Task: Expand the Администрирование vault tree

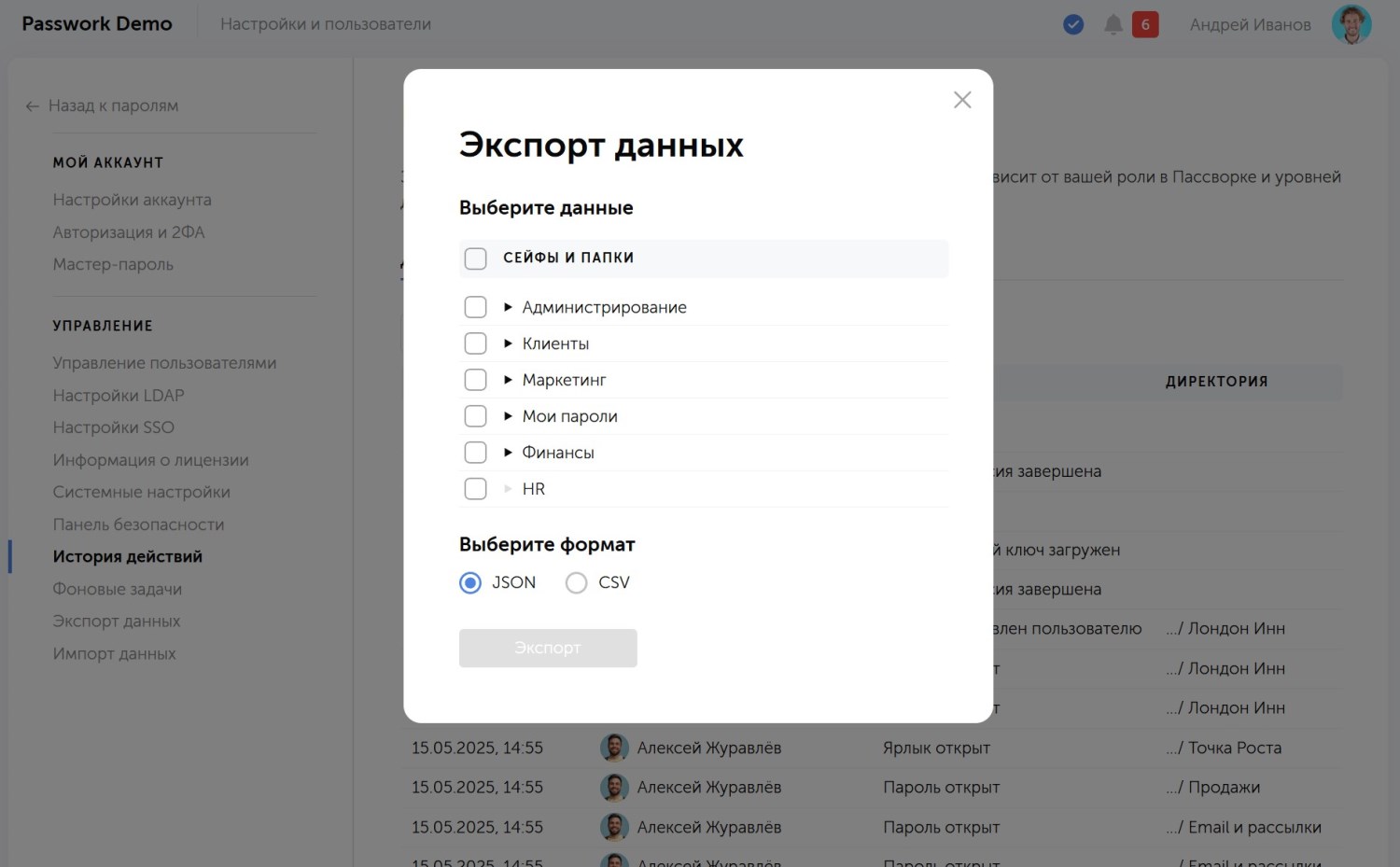Action: pyautogui.click(x=508, y=307)
